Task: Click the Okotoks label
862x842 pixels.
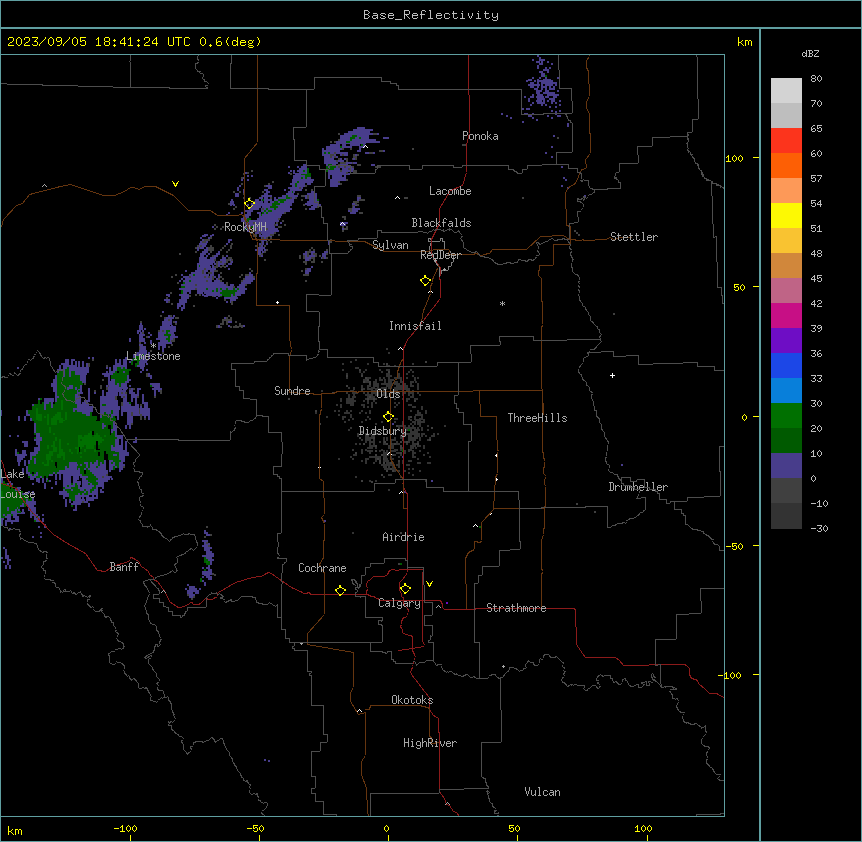Action: click(x=412, y=700)
